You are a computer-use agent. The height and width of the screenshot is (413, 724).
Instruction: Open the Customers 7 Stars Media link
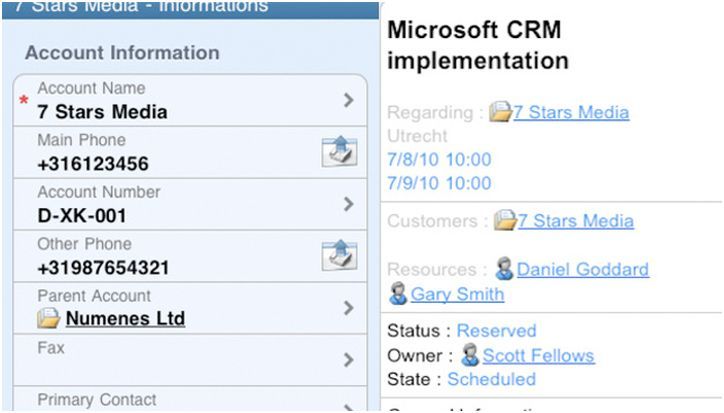coord(575,221)
